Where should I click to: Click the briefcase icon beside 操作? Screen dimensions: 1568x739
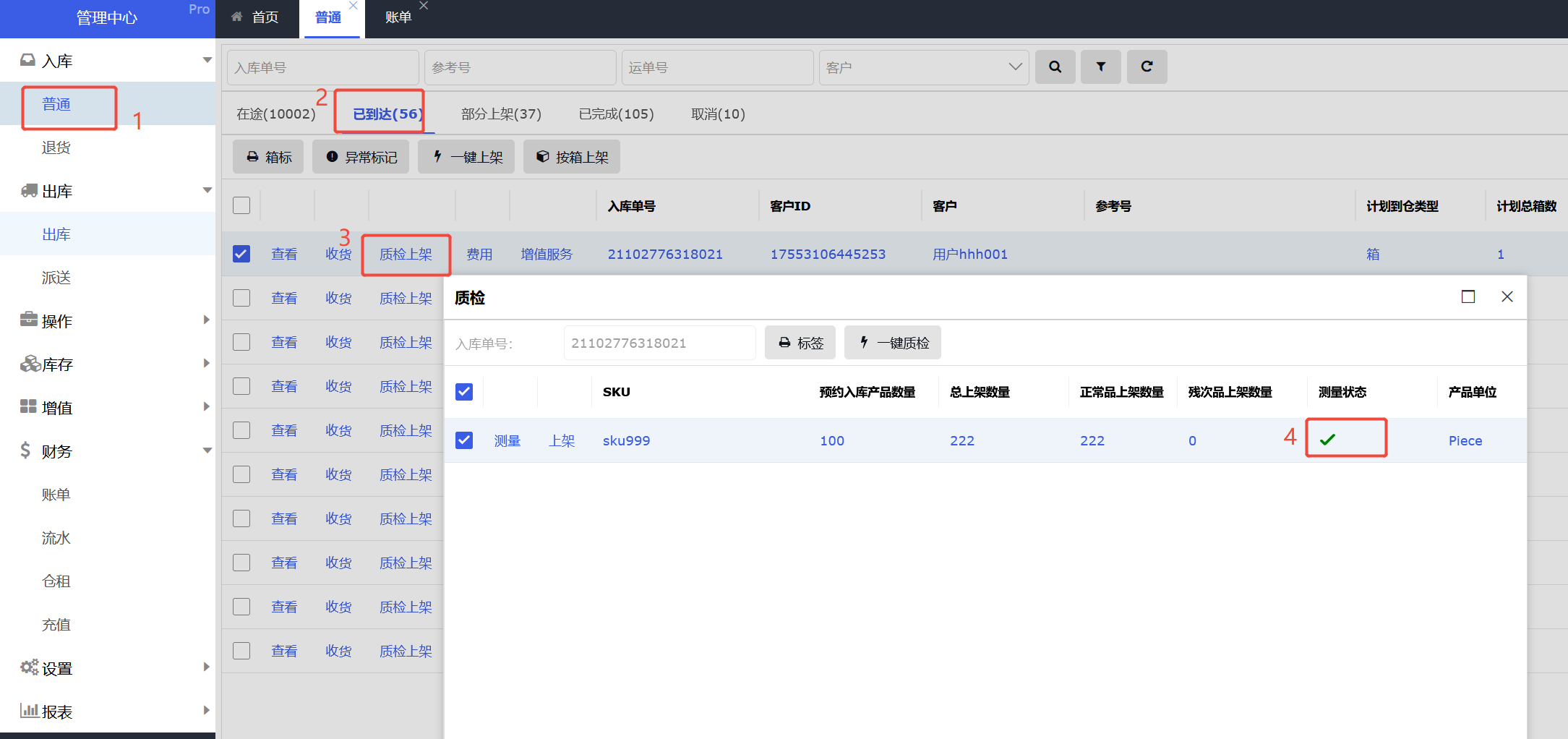pos(29,320)
